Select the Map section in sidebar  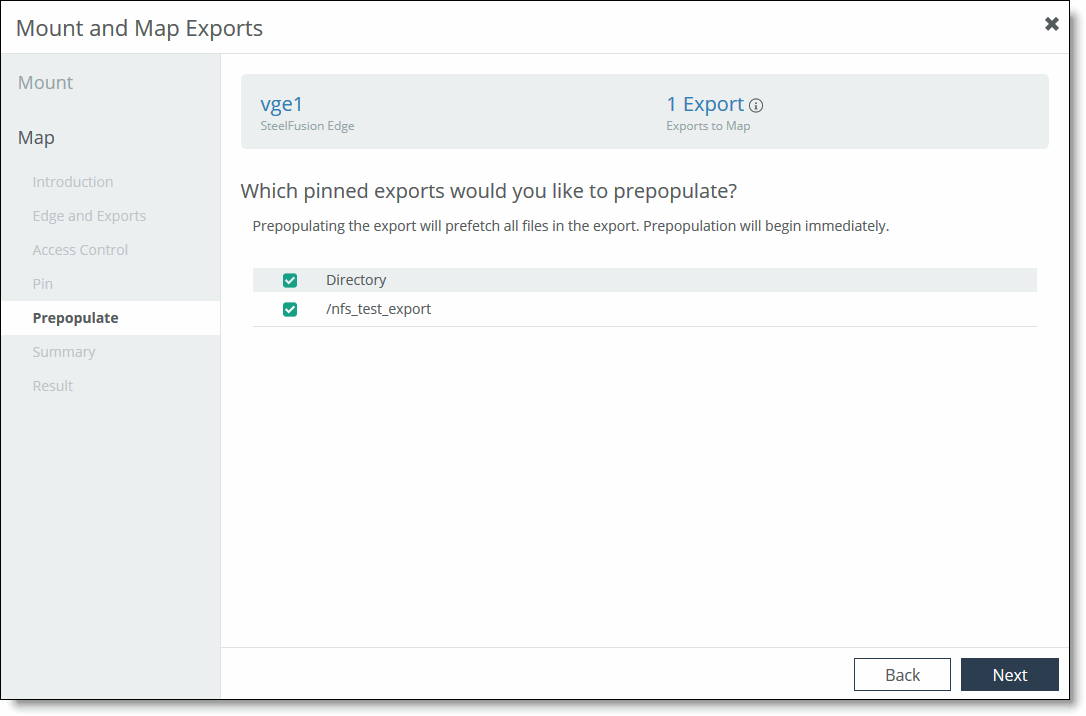point(36,137)
